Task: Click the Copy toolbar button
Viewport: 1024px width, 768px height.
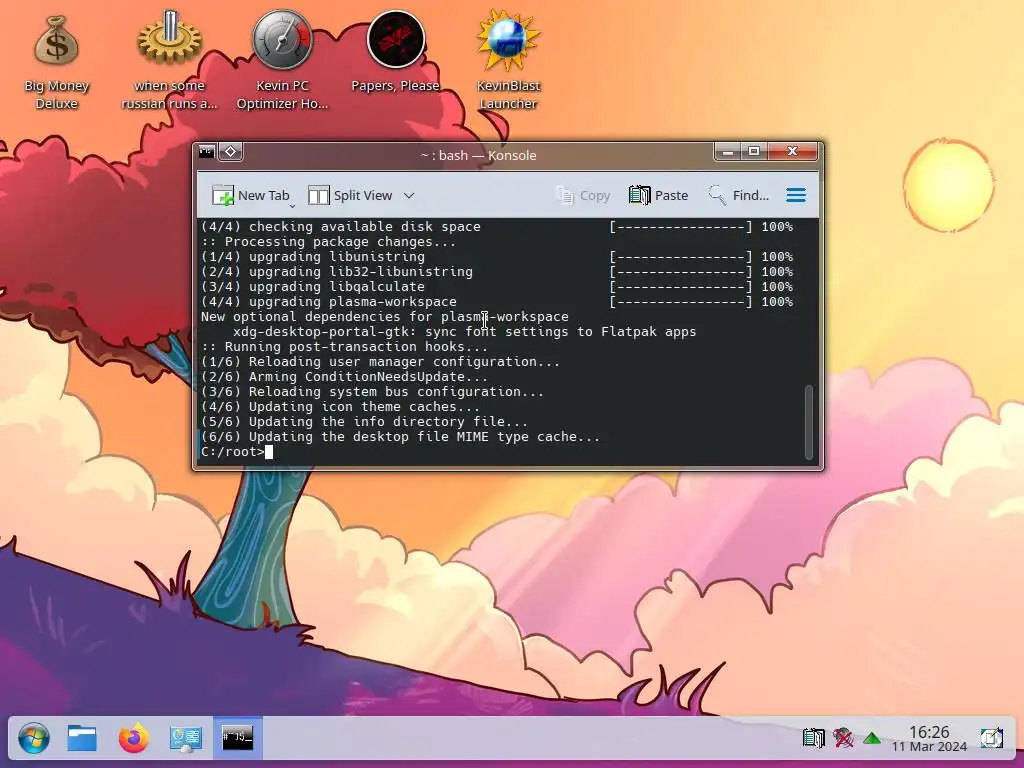Action: tap(583, 195)
